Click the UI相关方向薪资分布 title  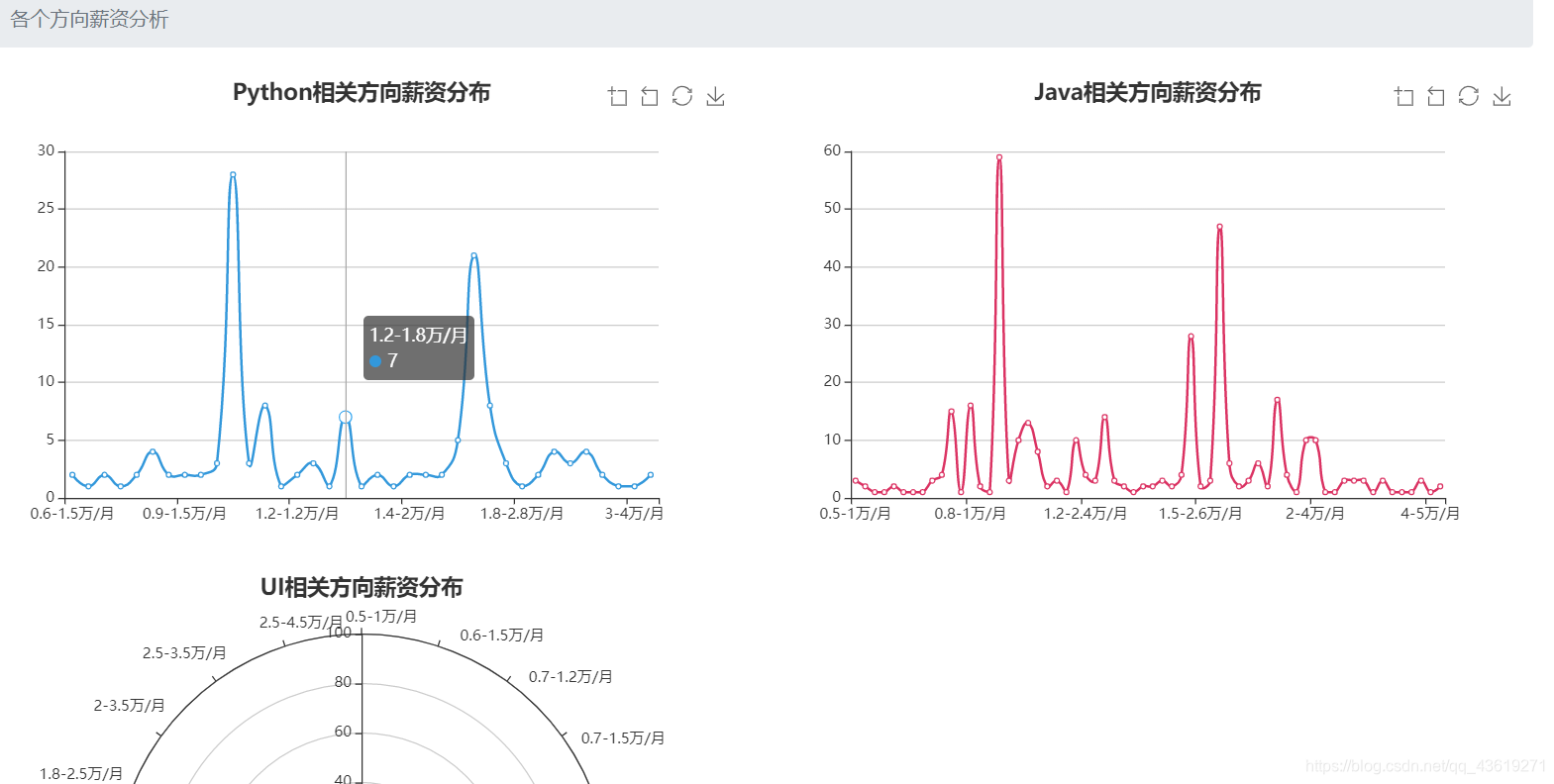(362, 587)
